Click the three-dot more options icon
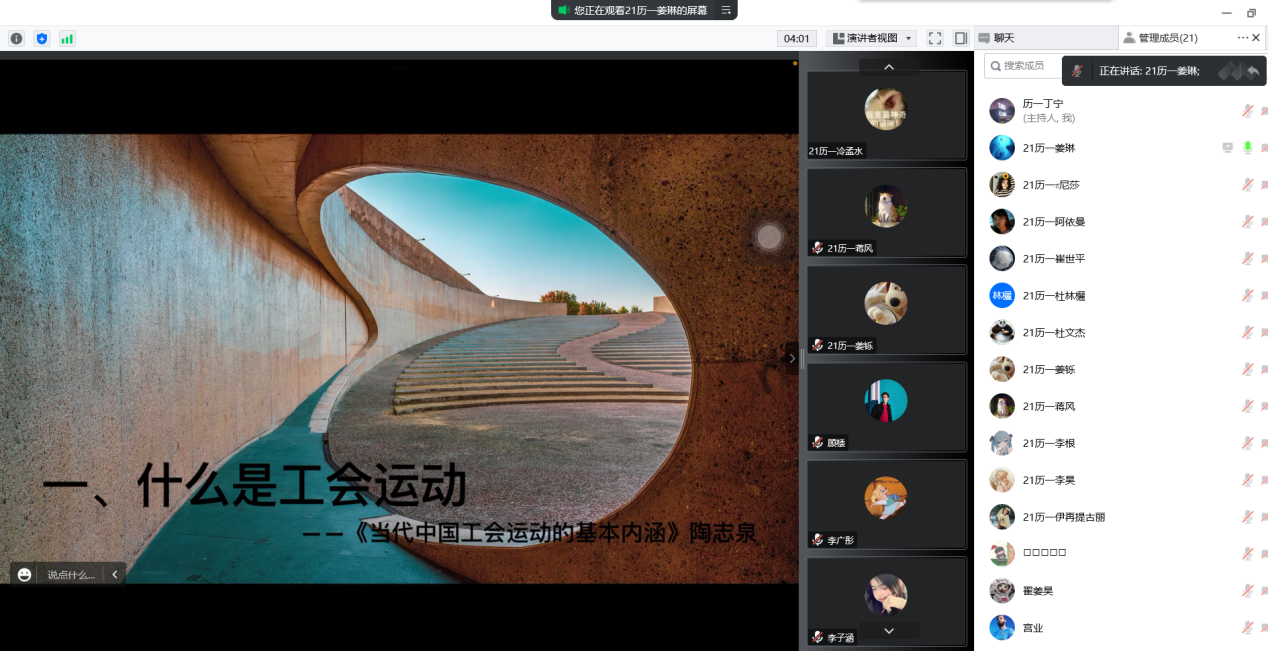Image resolution: width=1268 pixels, height=651 pixels. 1243,38
